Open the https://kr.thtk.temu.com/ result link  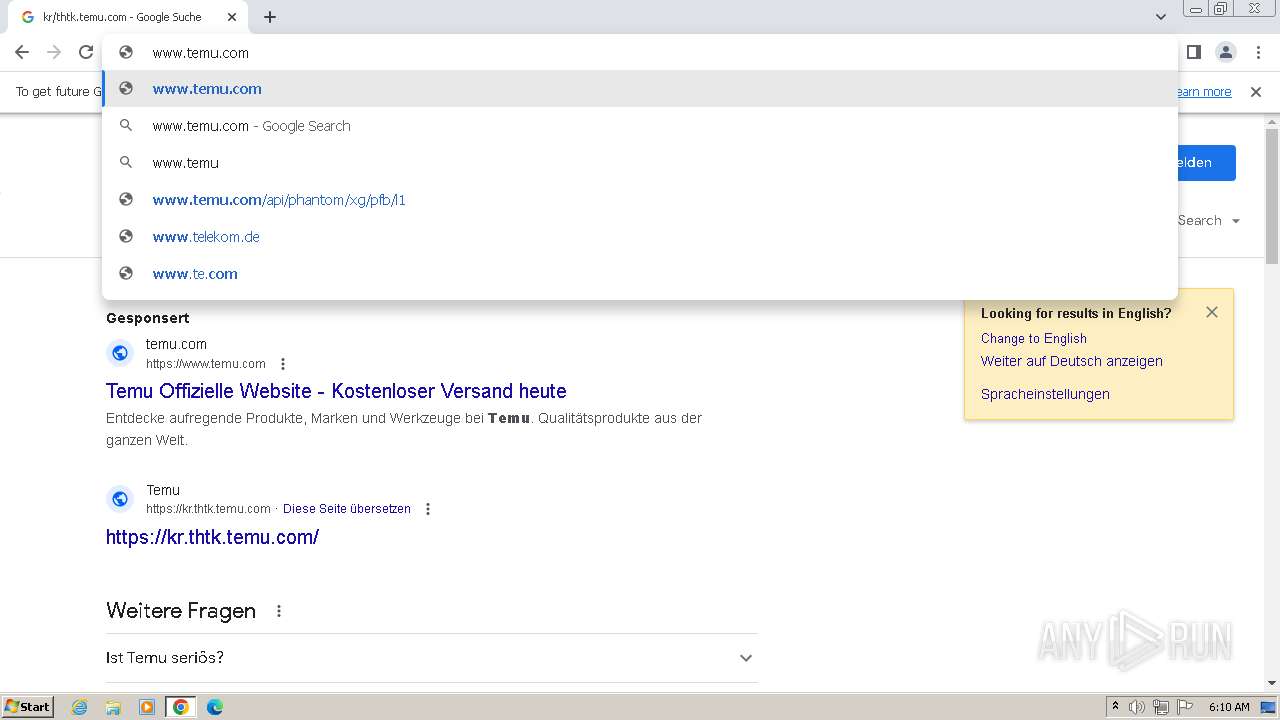click(x=212, y=537)
